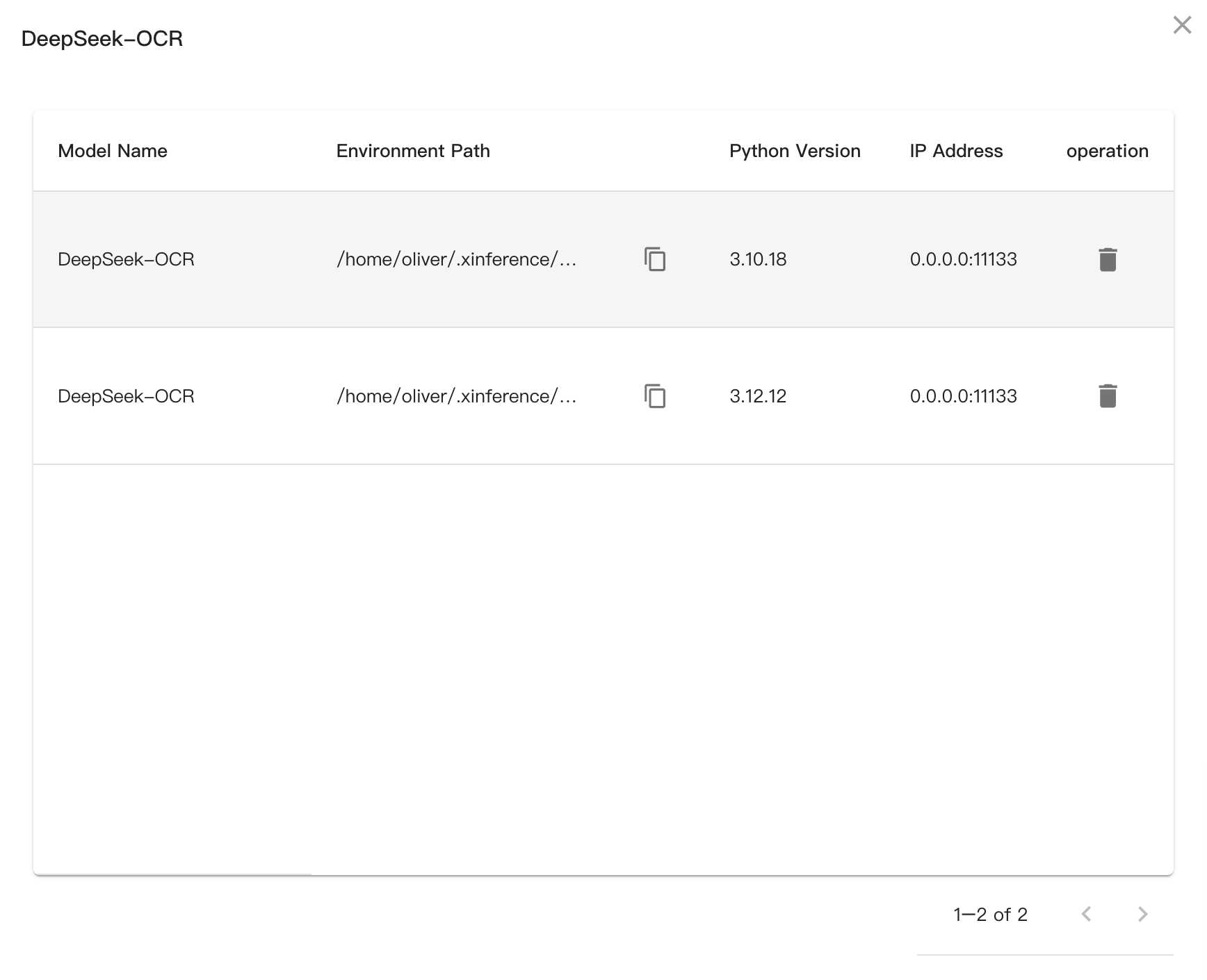This screenshot has height=980, width=1207.
Task: Click IP address in the 3.12.12 row
Action: (964, 396)
